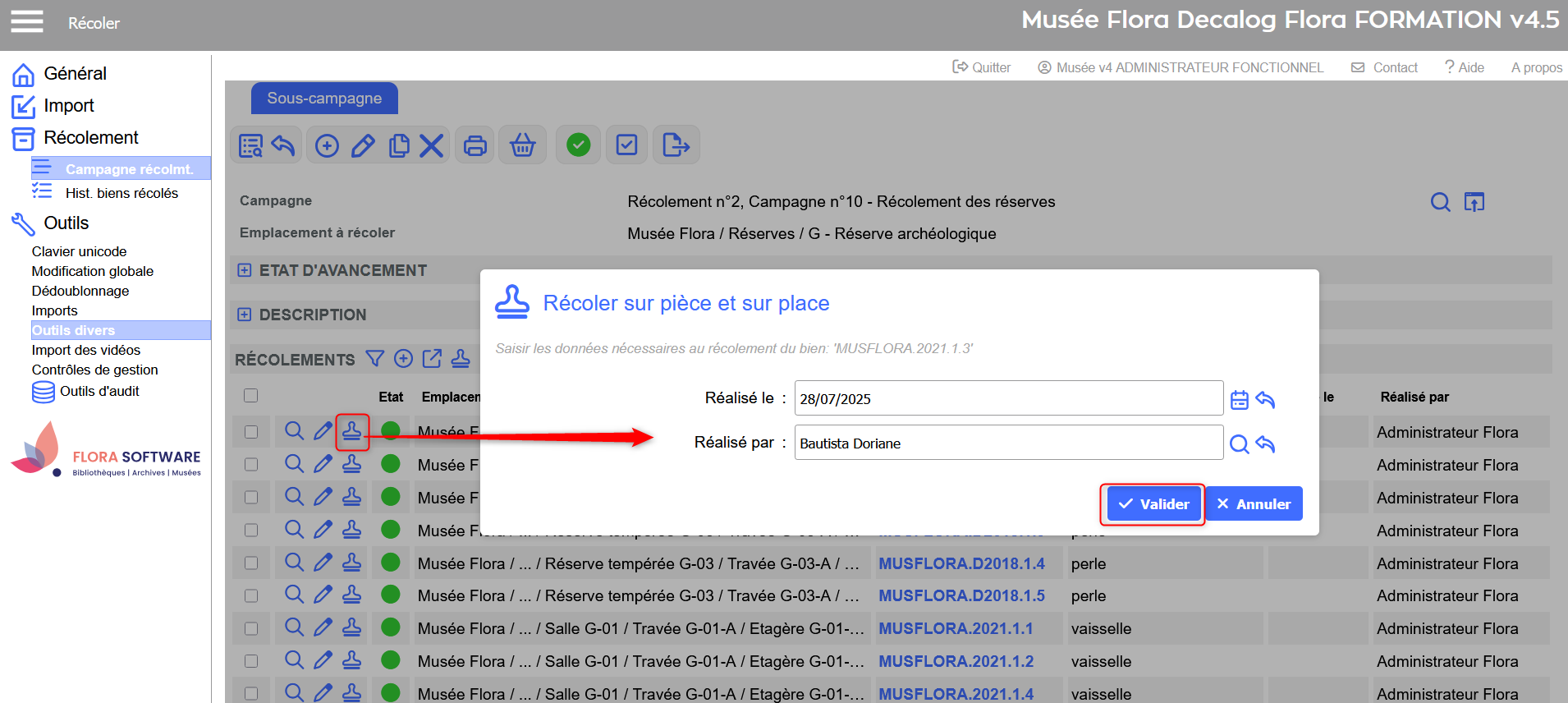Viewport: 1568px width, 703px height.
Task: Click the filter icon beside RÉCOLEMENTS
Action: (x=375, y=359)
